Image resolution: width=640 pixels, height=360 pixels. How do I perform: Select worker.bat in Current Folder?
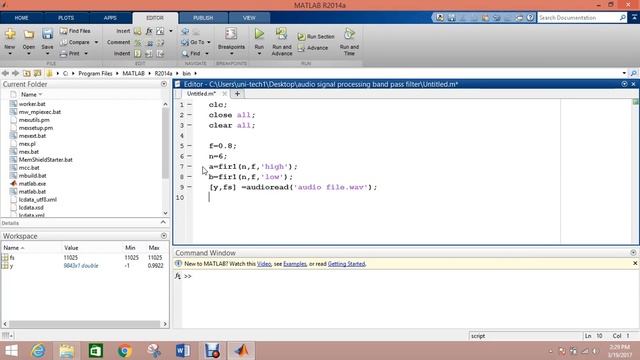point(32,104)
